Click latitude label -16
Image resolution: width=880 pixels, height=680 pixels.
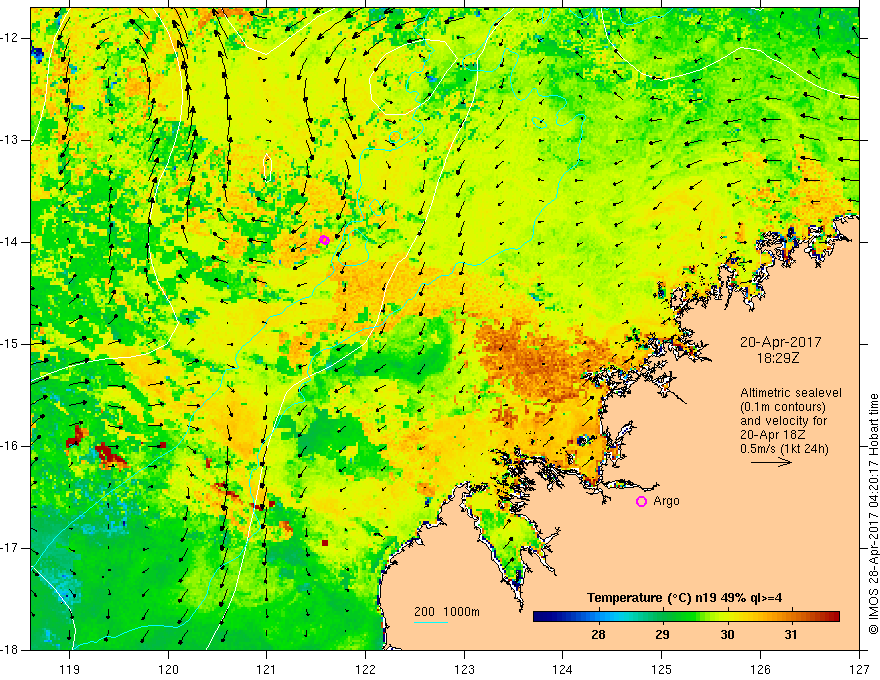pos(10,446)
